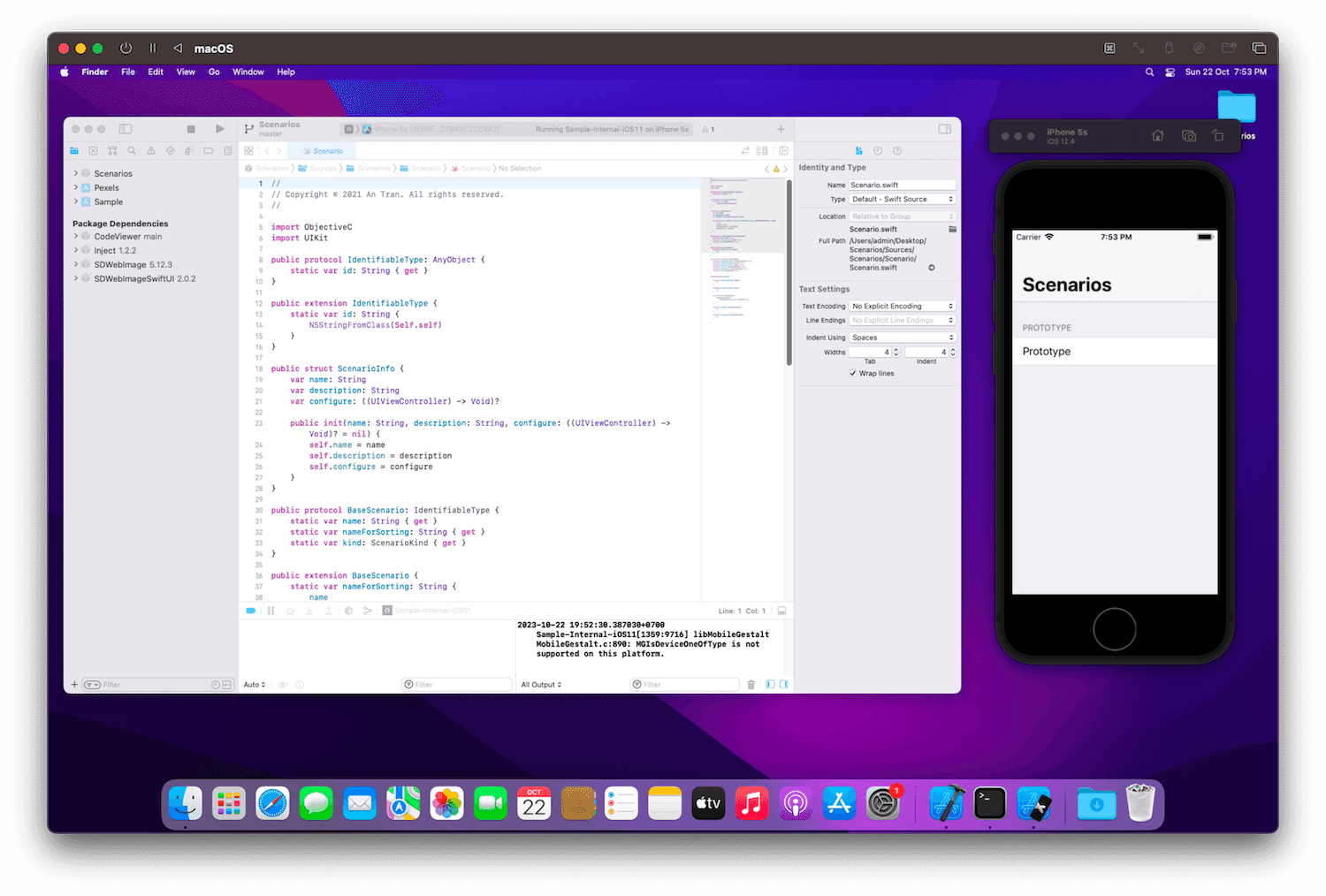Select the Find navigator magnifying glass
Viewport: 1326px width, 896px height.
pyautogui.click(x=131, y=150)
